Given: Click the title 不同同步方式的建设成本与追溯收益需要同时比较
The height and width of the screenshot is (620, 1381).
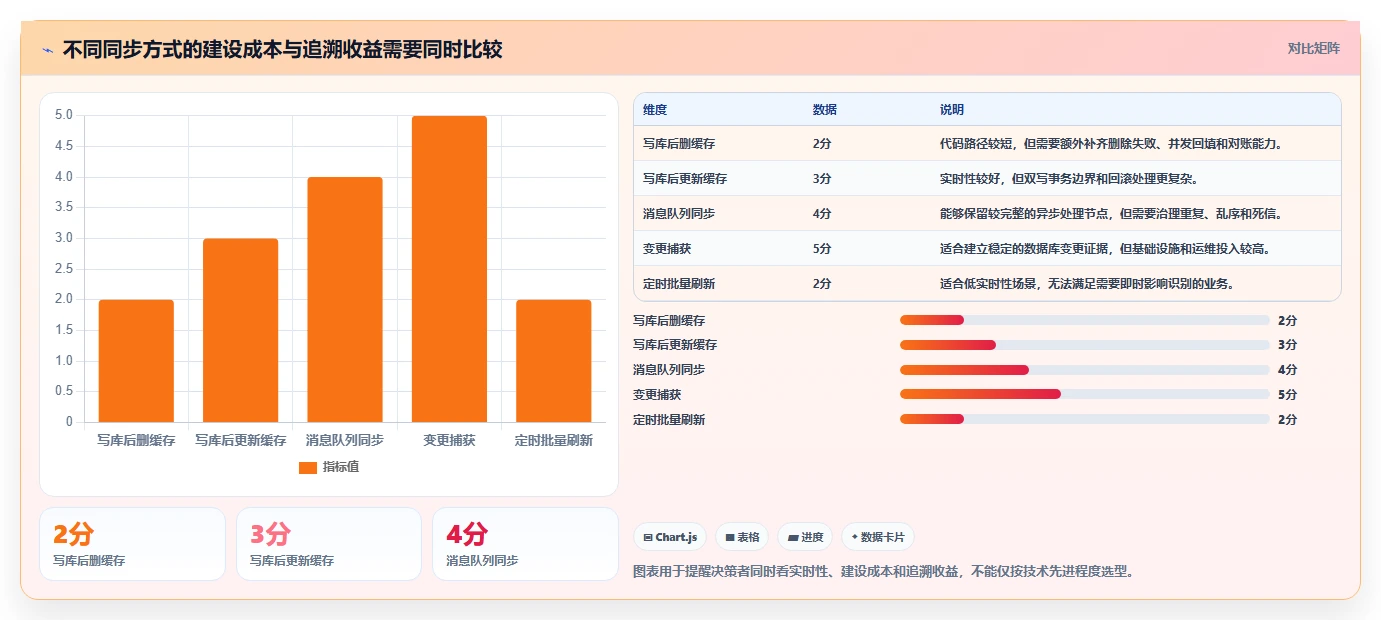Looking at the screenshot, I should 283,50.
